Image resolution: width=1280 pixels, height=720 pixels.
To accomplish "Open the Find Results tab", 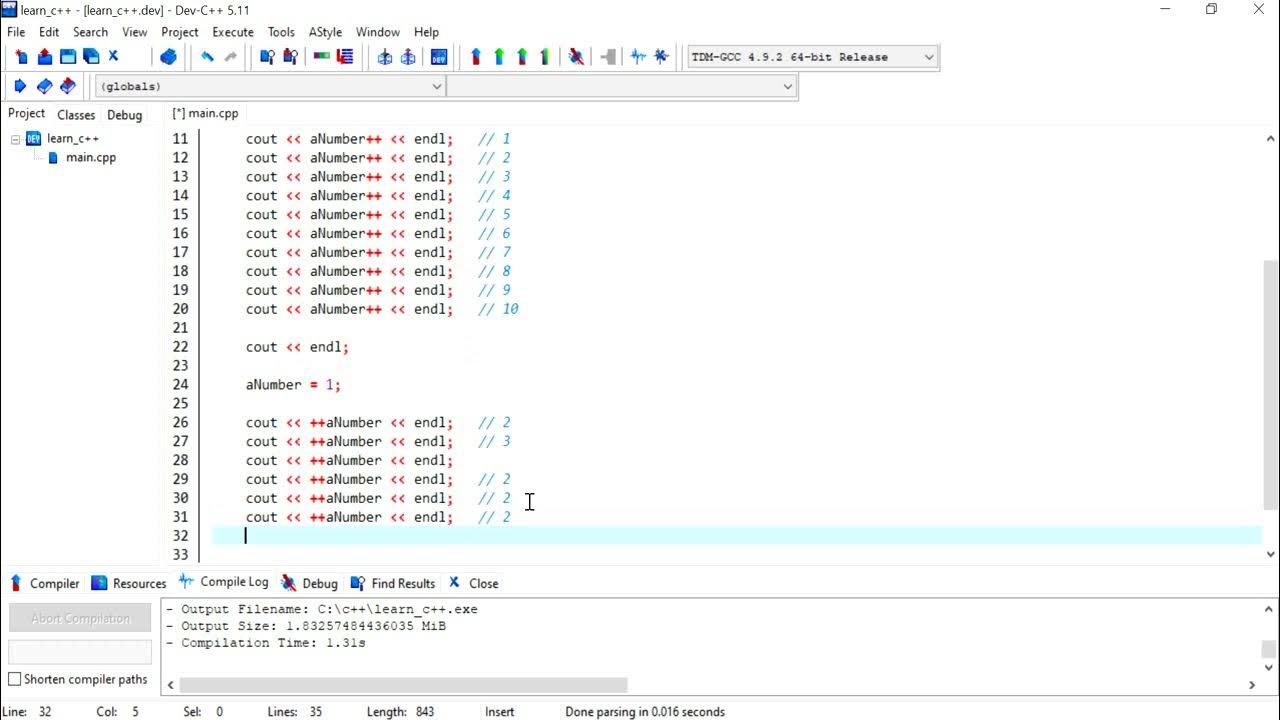I will 393,583.
